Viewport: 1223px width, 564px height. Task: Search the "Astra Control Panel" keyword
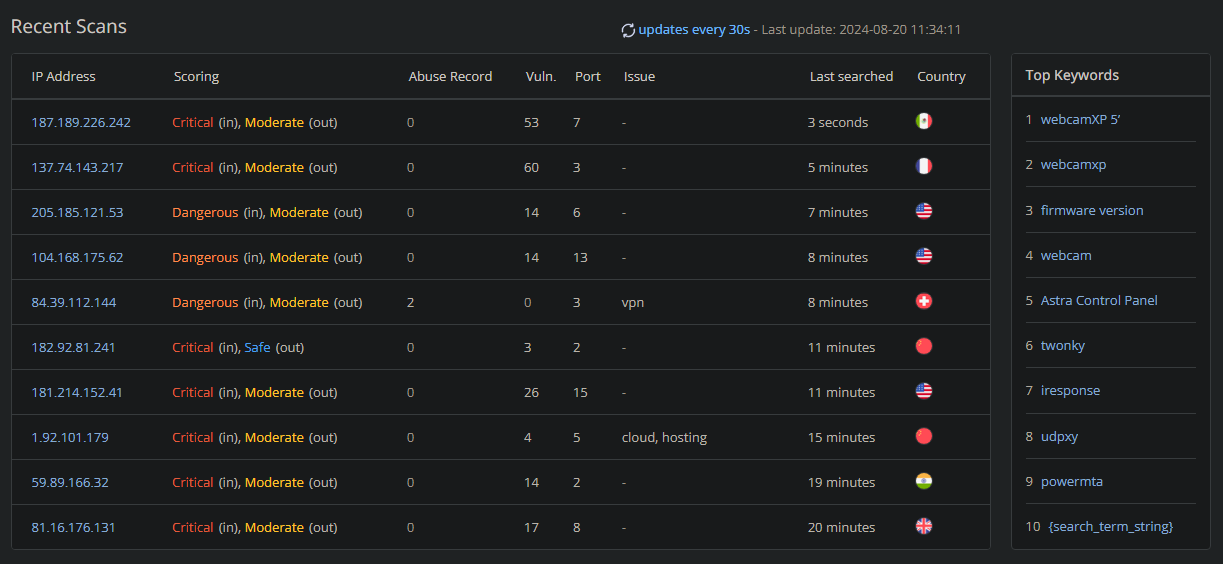pyautogui.click(x=1099, y=300)
